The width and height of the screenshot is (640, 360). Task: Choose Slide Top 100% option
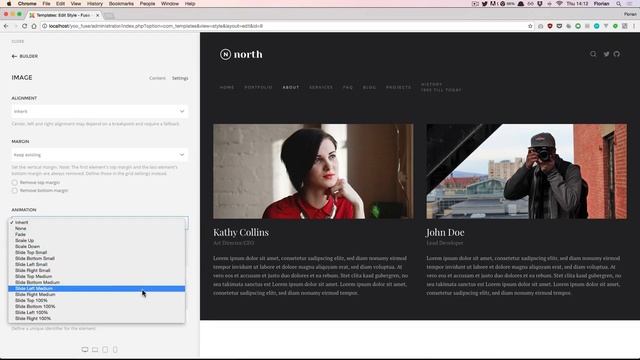(96, 300)
